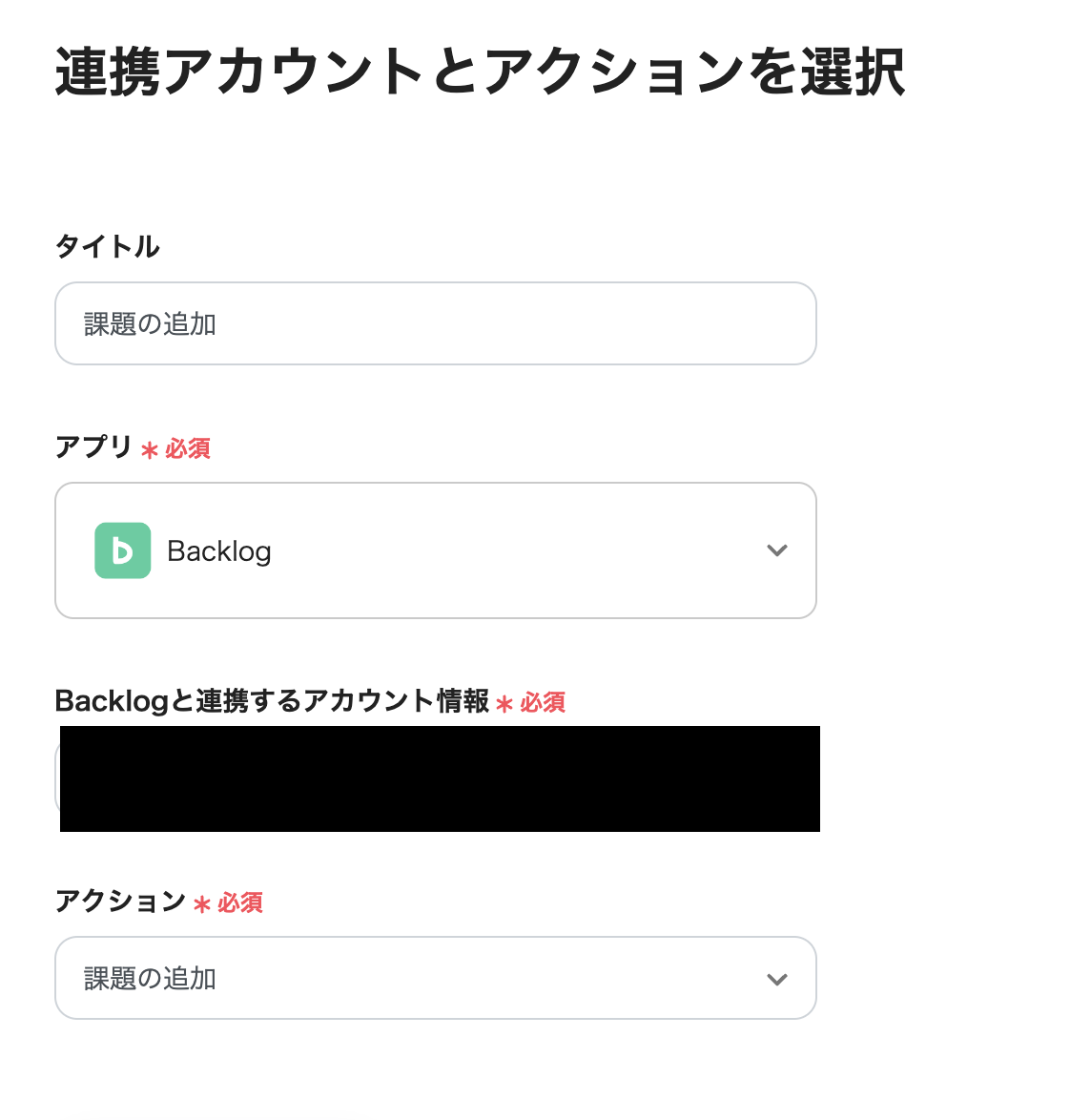Click the chevron on the Backlog app field
The height and width of the screenshot is (1120, 1070).
pos(777,550)
